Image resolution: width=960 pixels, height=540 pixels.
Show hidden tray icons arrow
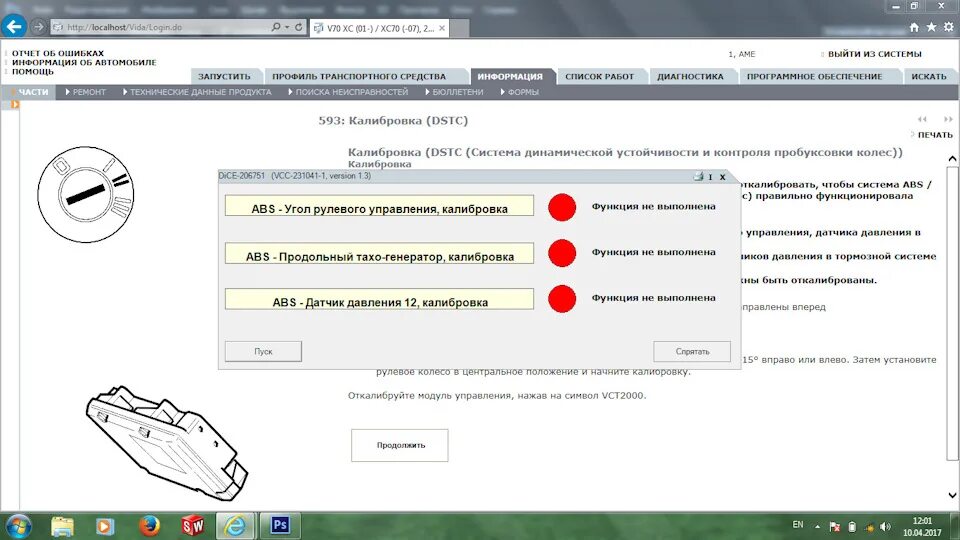pos(817,527)
